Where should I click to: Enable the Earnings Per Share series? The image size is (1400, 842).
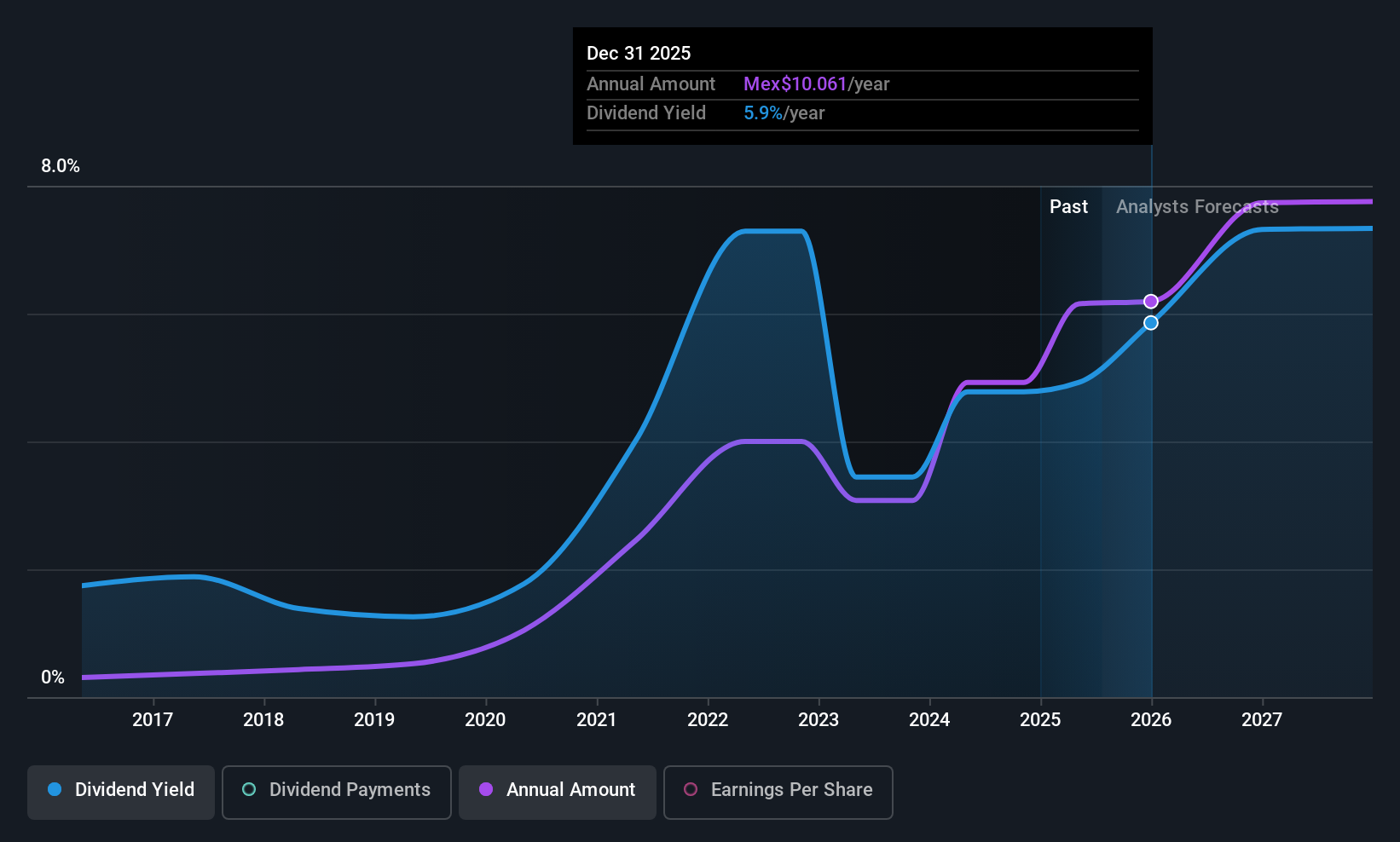[x=778, y=793]
